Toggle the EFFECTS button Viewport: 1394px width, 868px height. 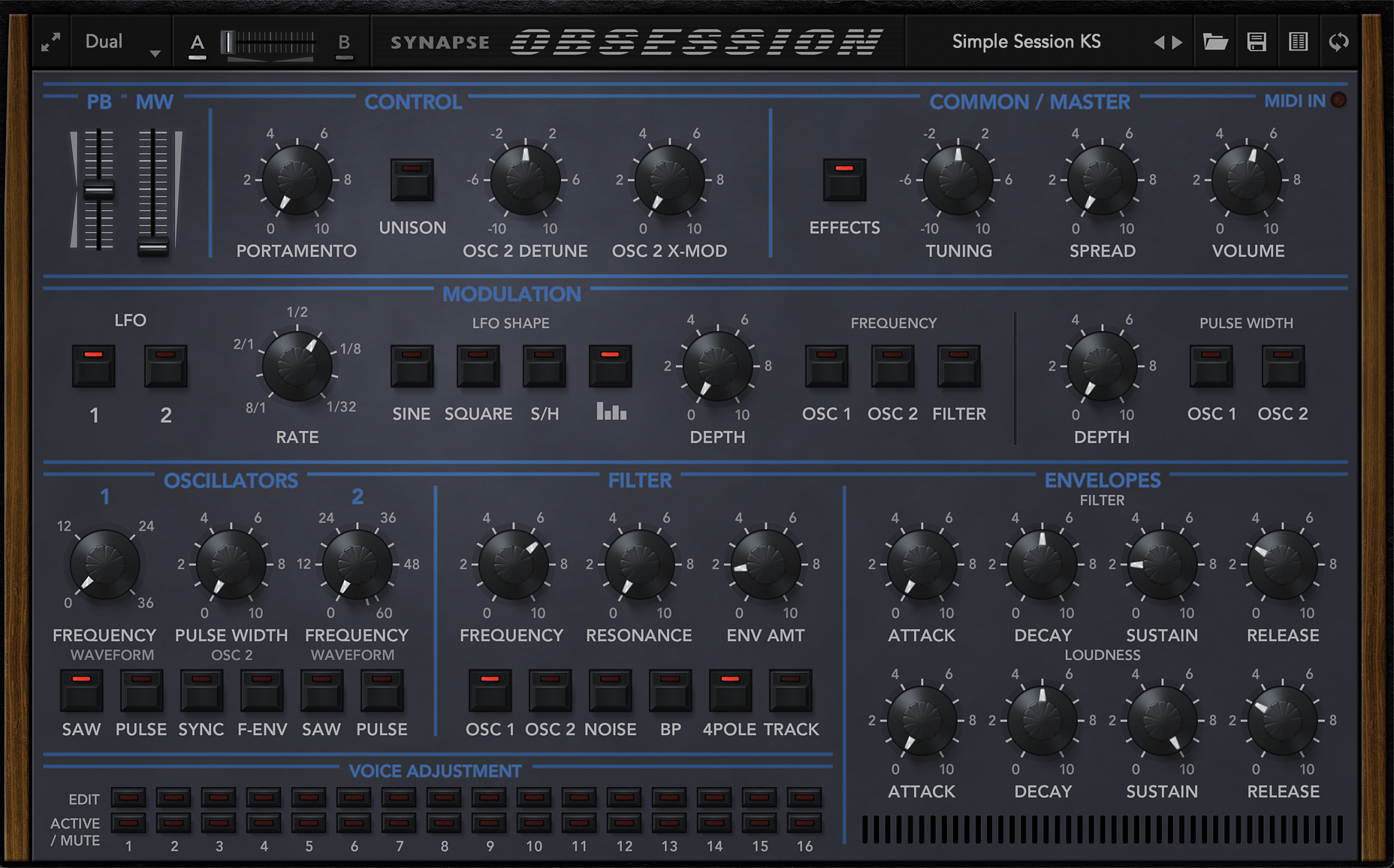point(844,179)
